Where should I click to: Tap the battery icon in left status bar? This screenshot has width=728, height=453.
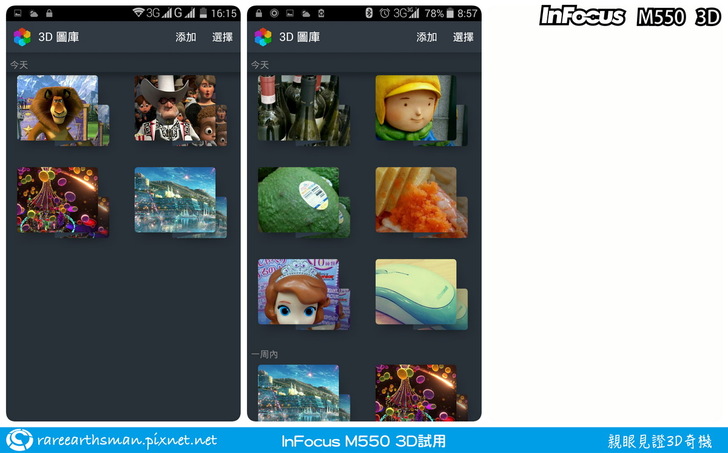pos(203,13)
